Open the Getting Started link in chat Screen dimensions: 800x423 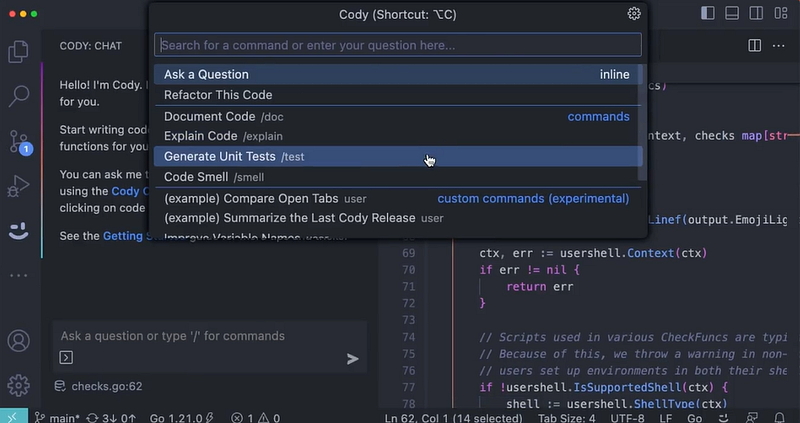pyautogui.click(x=126, y=236)
